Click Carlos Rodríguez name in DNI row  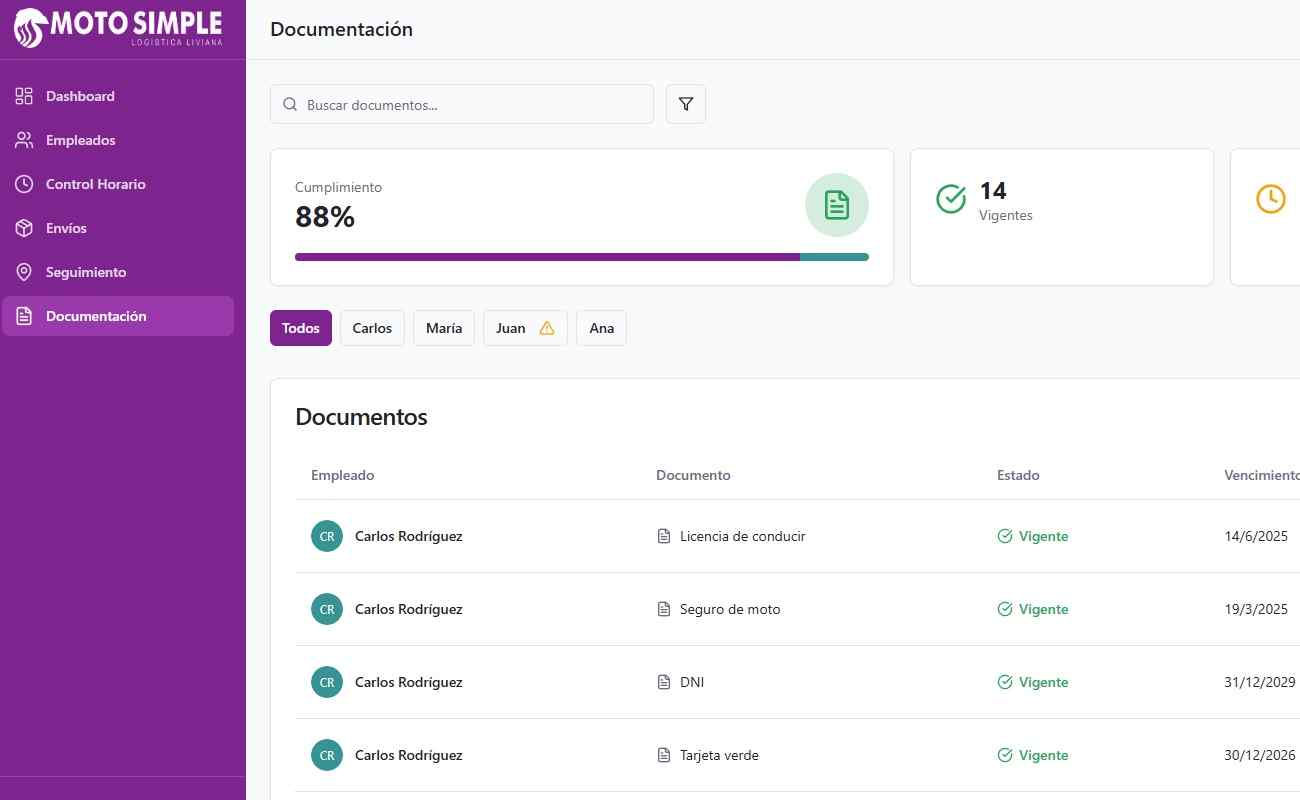408,682
